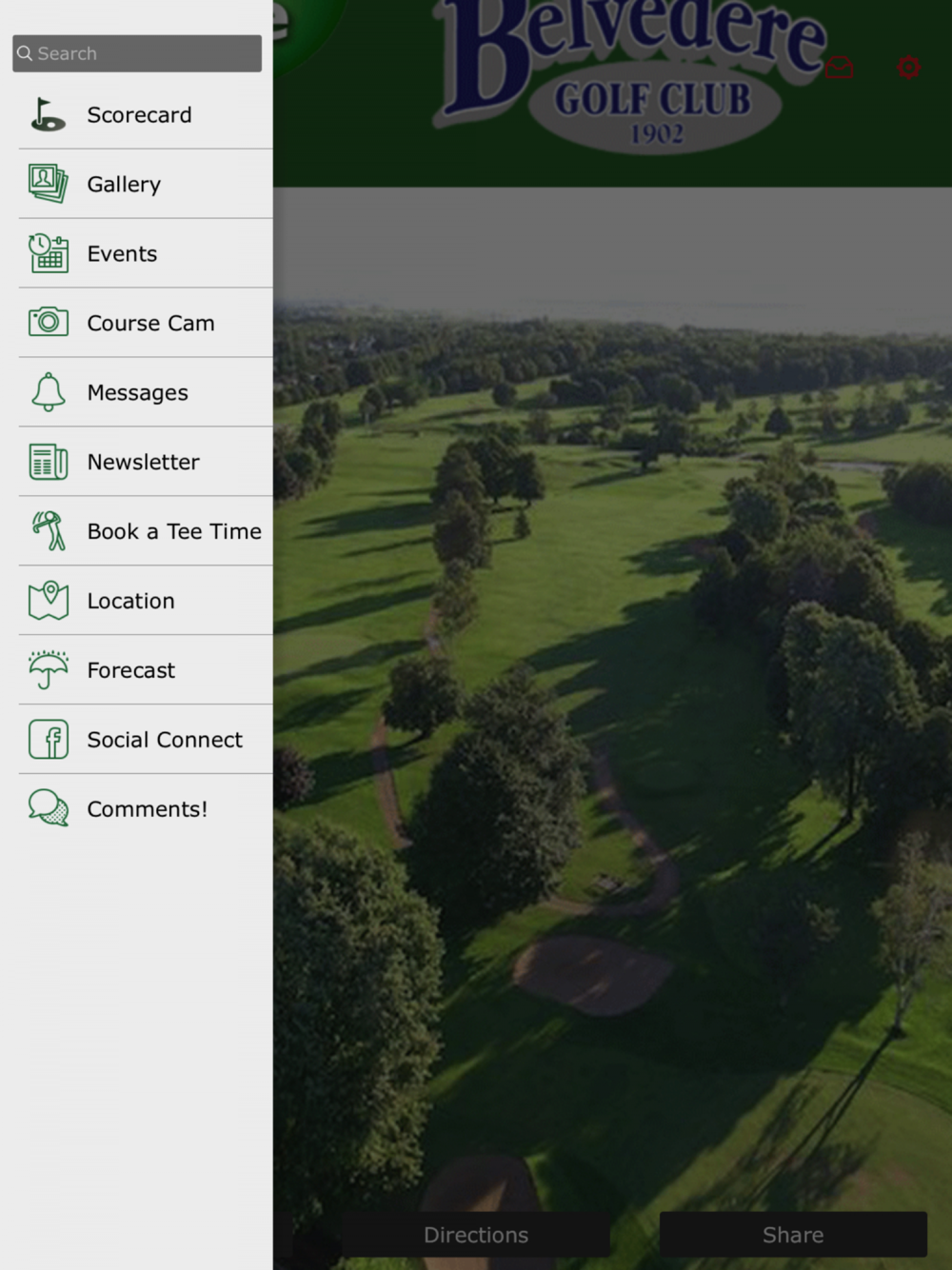Click the Book a Tee Time golfer icon

(x=48, y=531)
